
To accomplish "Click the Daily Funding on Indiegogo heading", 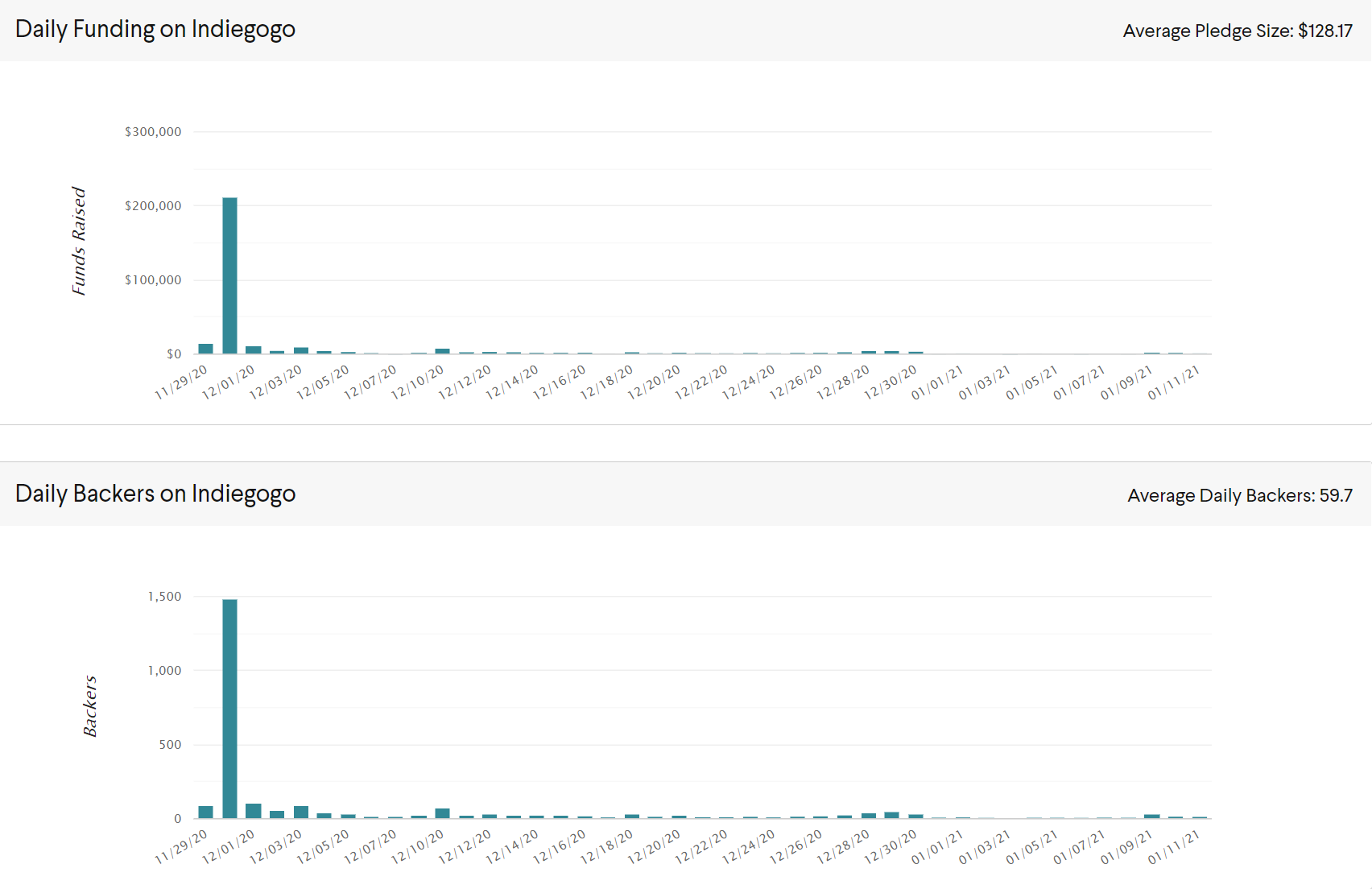I will 155,29.
